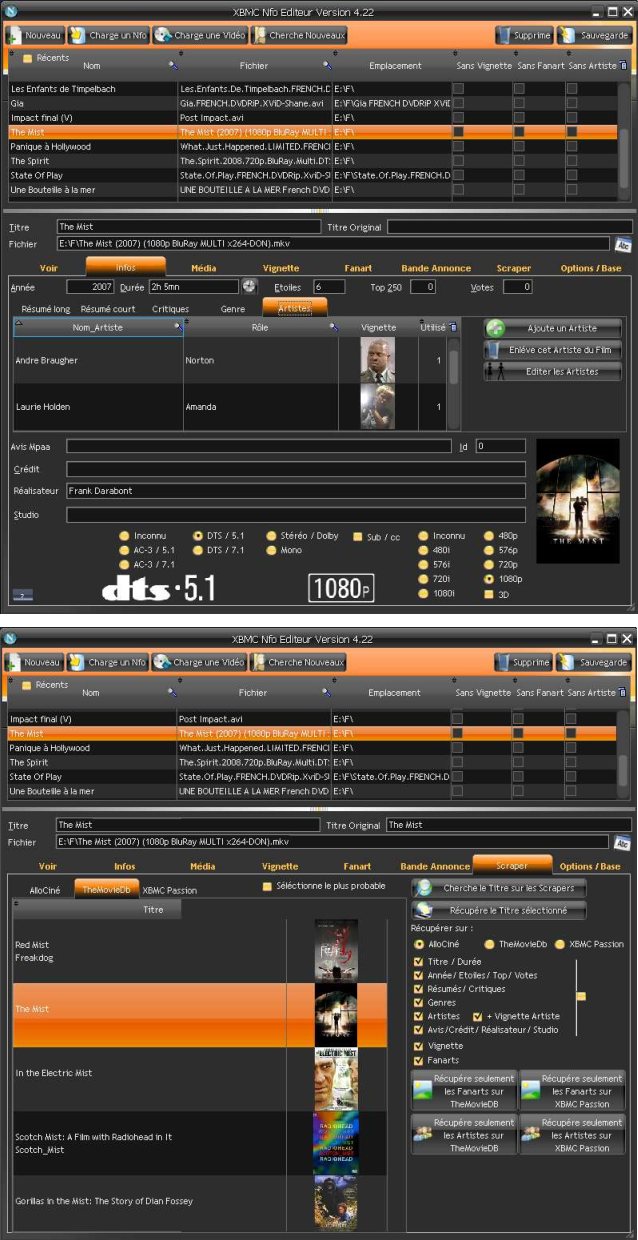Click the Abc icon beside Fichier, bottom window
This screenshot has width=638, height=1240.
[623, 842]
